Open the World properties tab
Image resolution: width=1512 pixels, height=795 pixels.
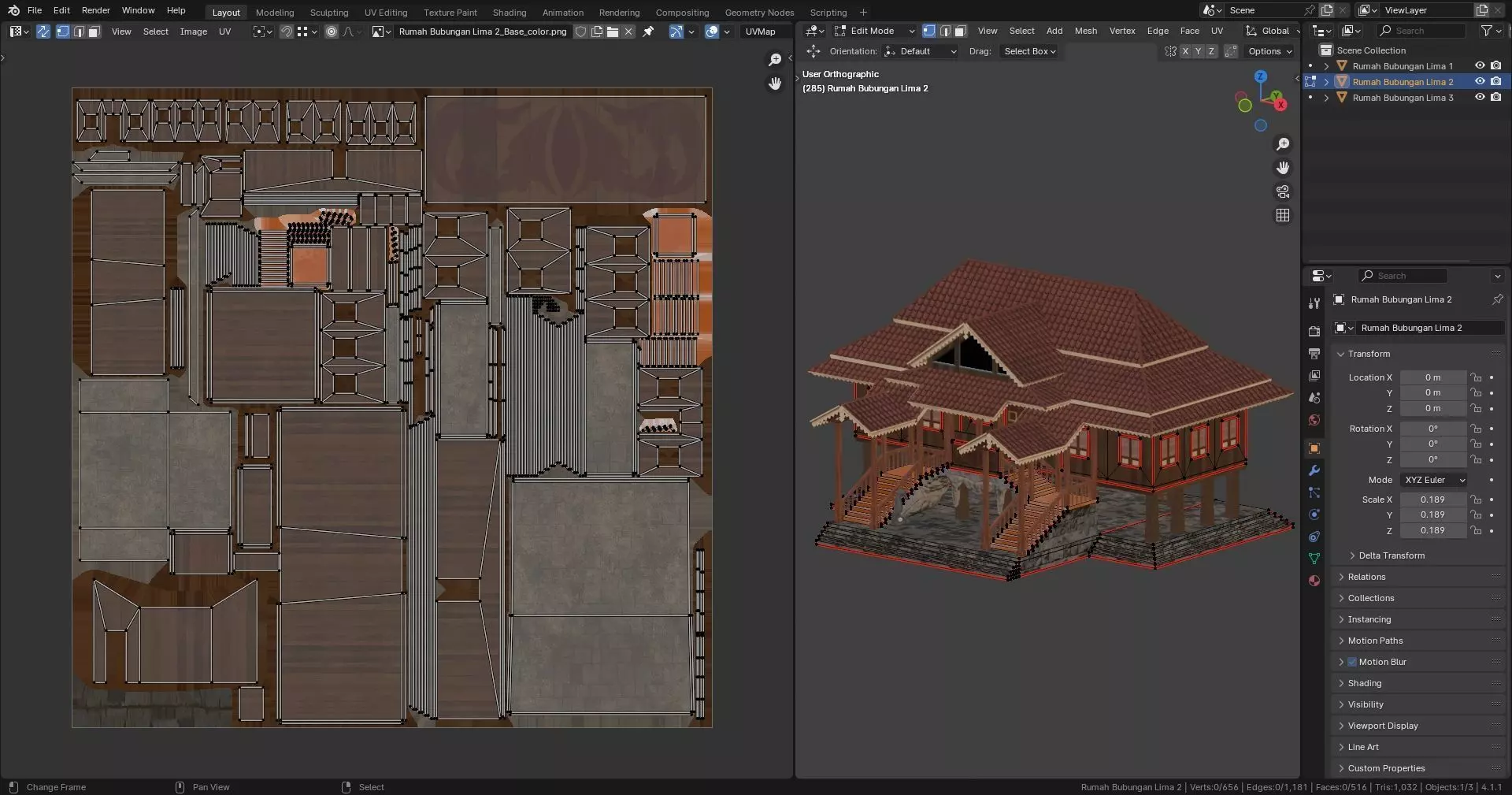pyautogui.click(x=1314, y=420)
